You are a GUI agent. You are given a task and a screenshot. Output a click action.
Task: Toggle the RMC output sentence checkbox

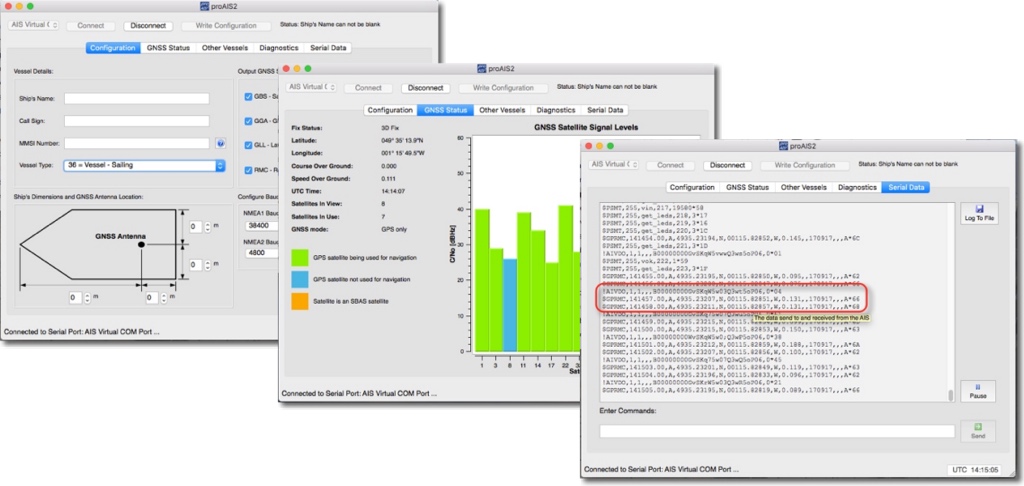click(248, 170)
